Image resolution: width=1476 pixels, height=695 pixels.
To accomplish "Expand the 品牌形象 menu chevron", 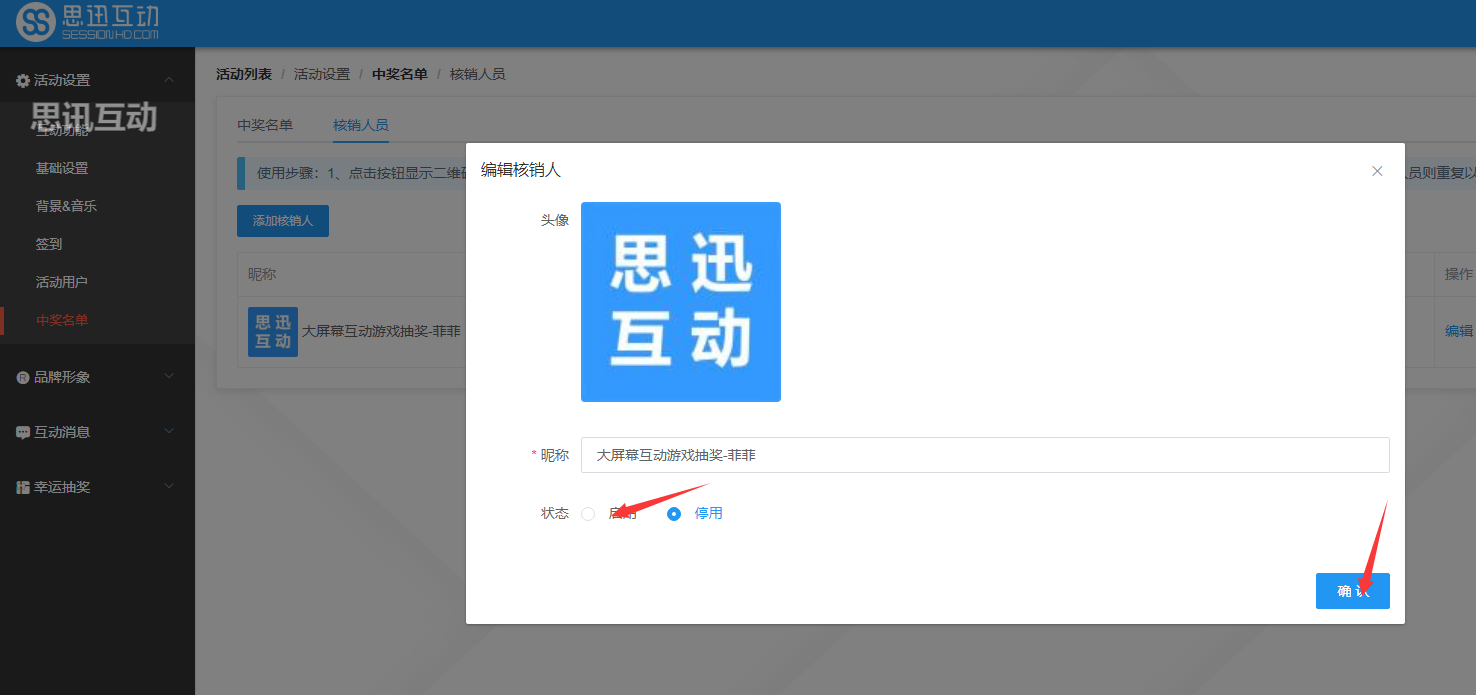I will pyautogui.click(x=169, y=377).
